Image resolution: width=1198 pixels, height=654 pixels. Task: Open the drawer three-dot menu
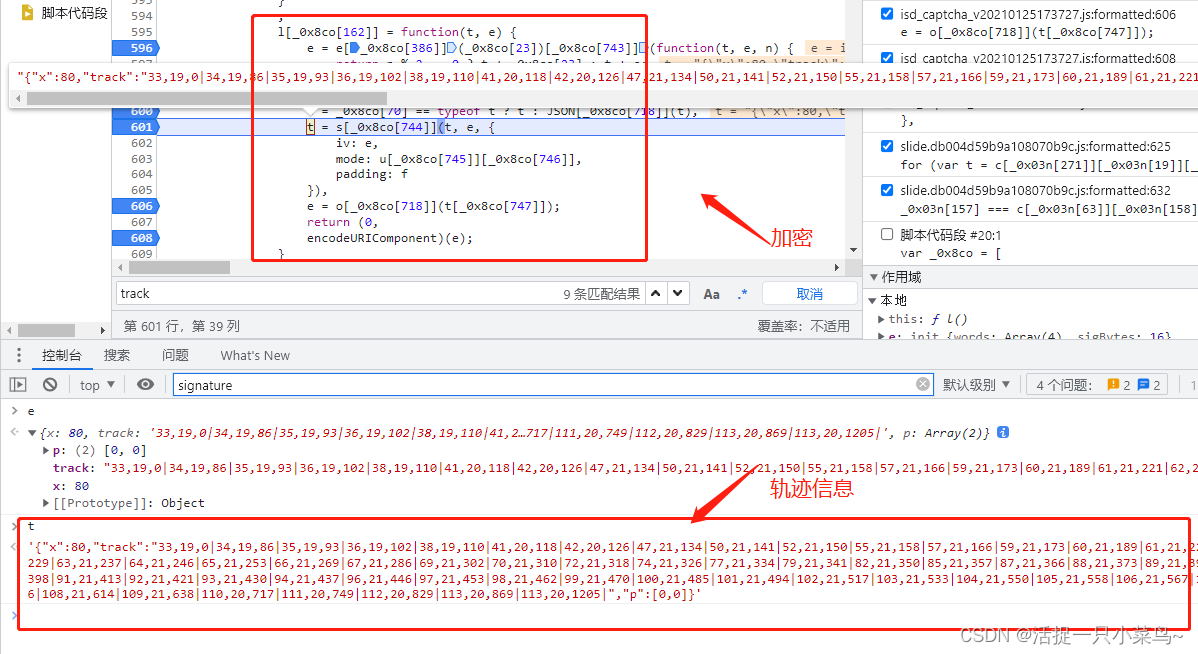click(x=20, y=355)
